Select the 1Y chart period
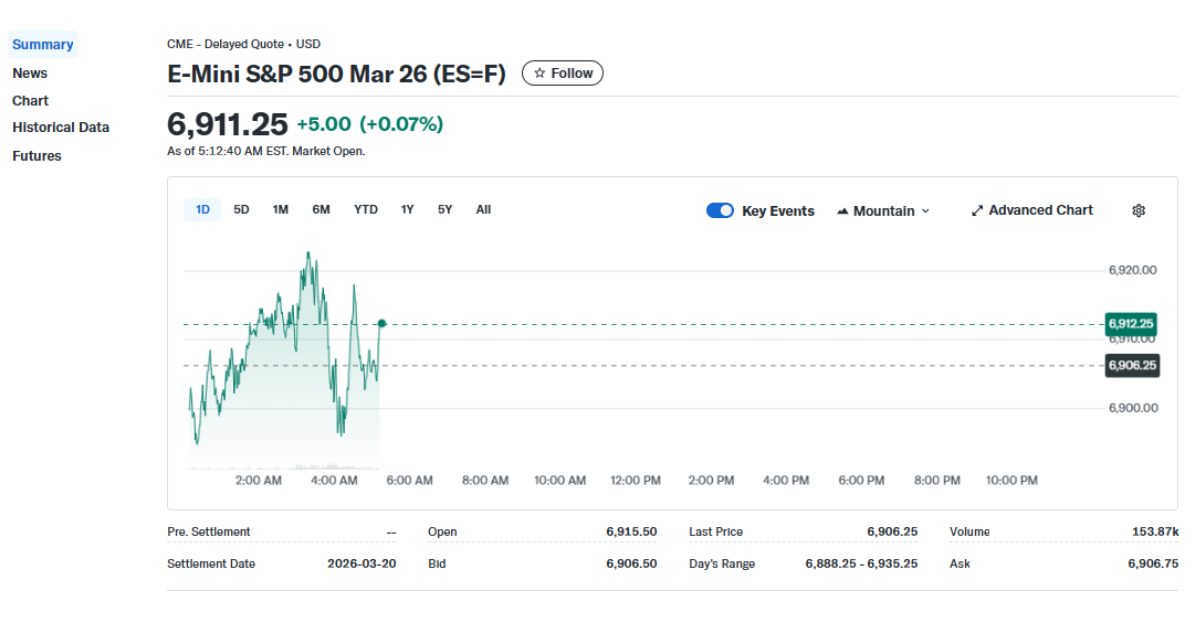This screenshot has width=1200, height=630. [x=406, y=209]
